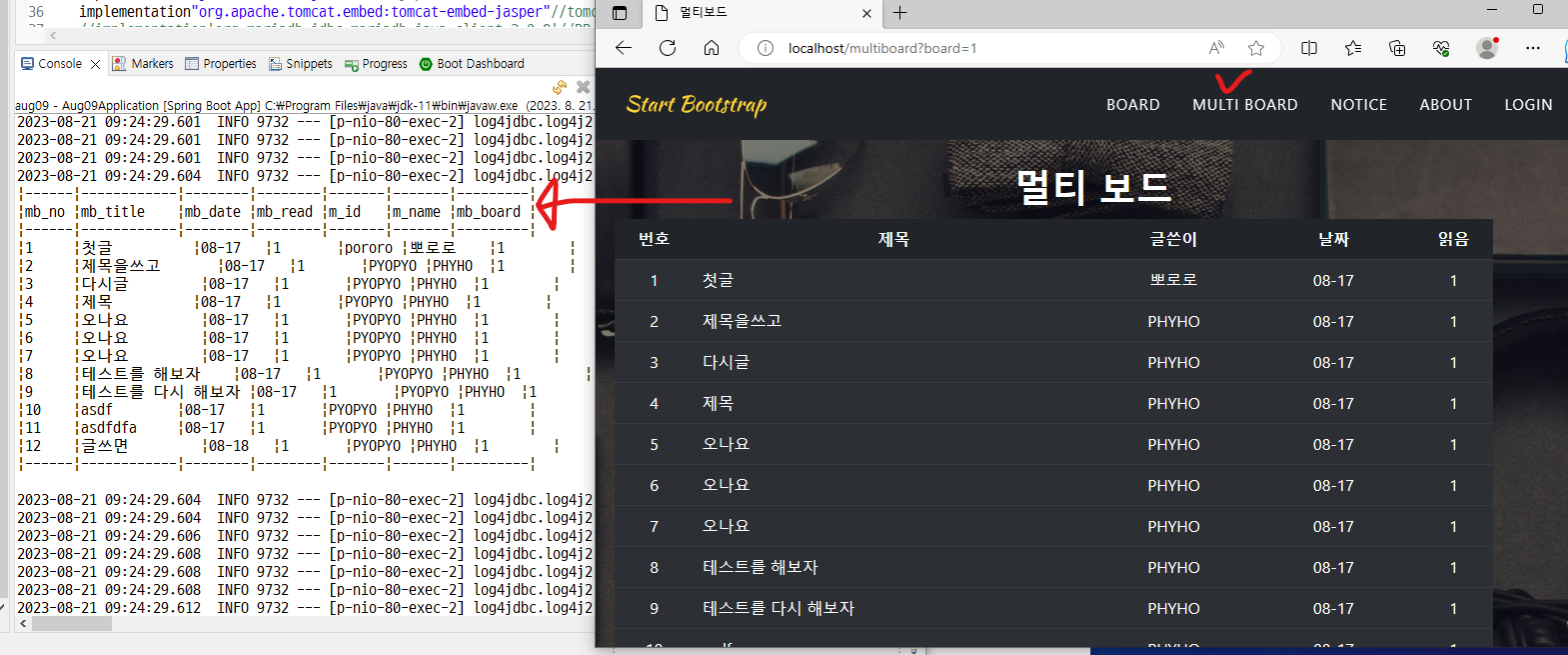Click pororo value in console row 1

[x=369, y=248]
